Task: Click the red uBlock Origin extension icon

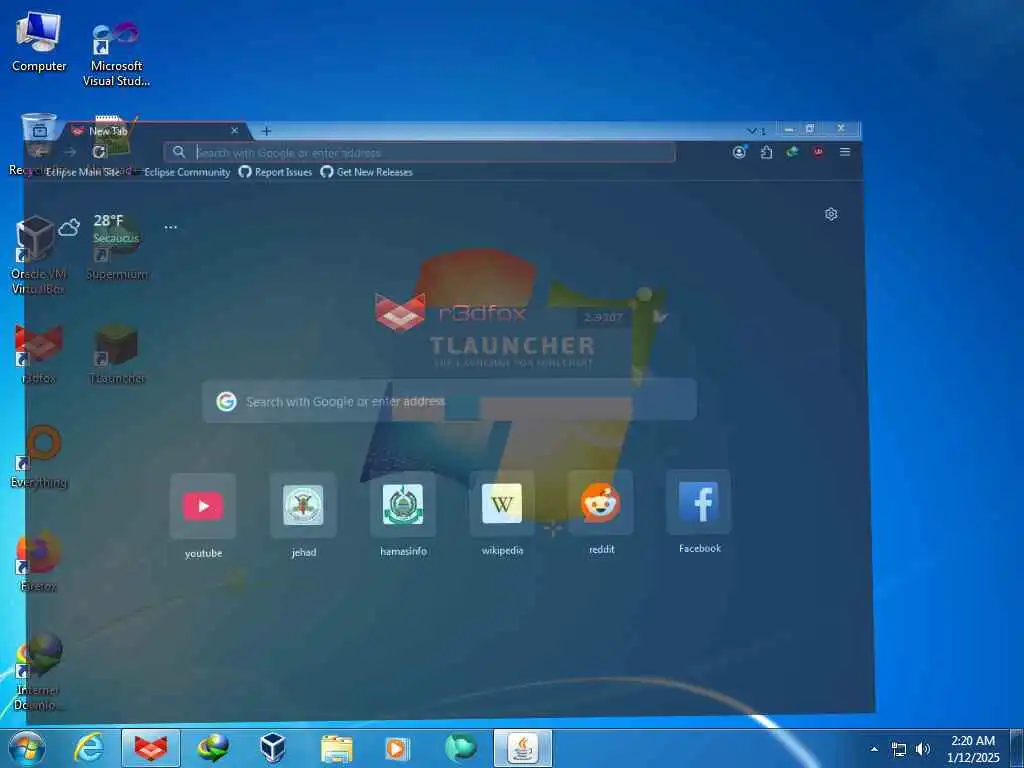Action: (818, 152)
